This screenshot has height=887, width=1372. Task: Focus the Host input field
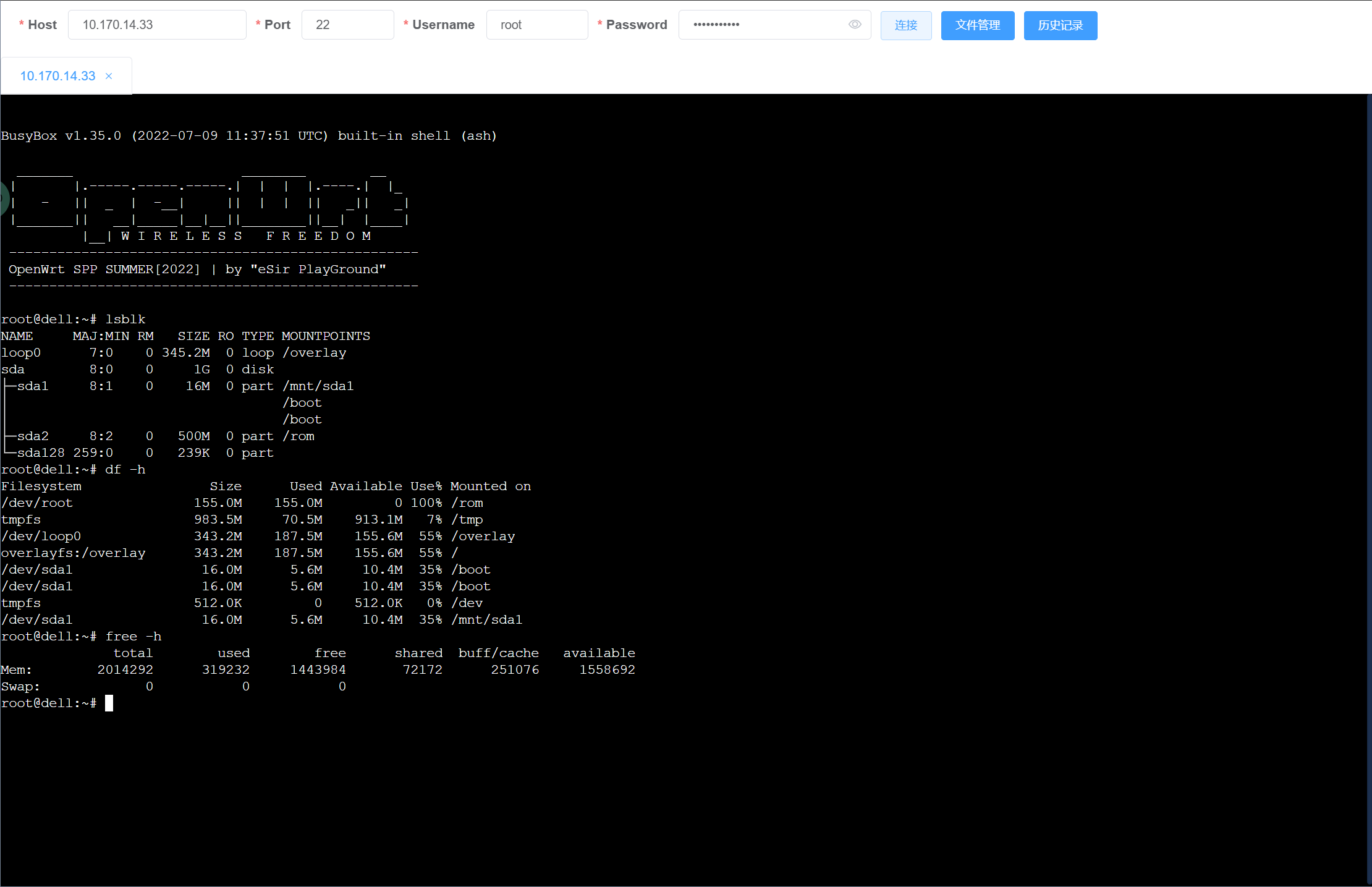tap(157, 25)
